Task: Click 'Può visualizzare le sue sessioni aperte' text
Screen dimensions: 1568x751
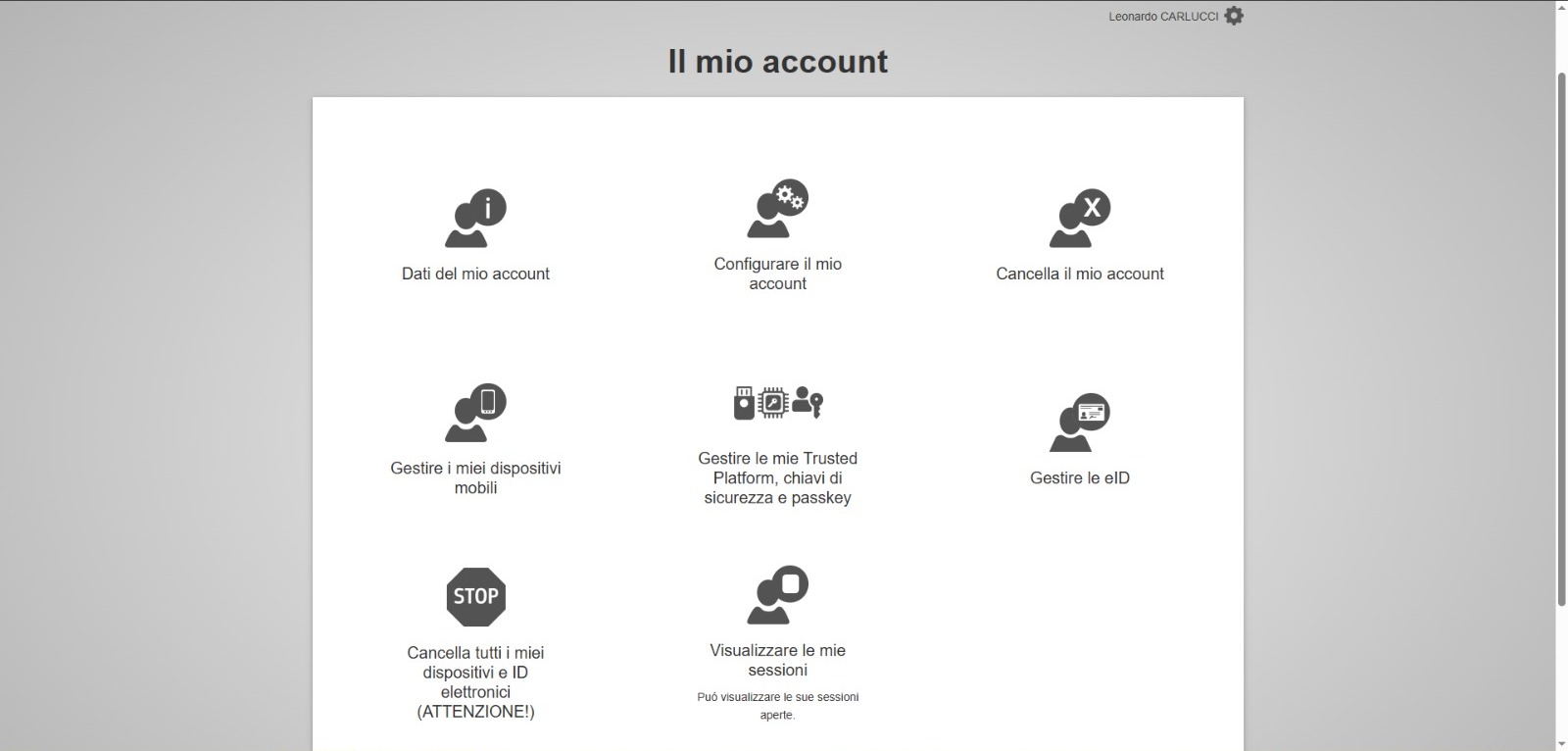Action: [x=778, y=706]
